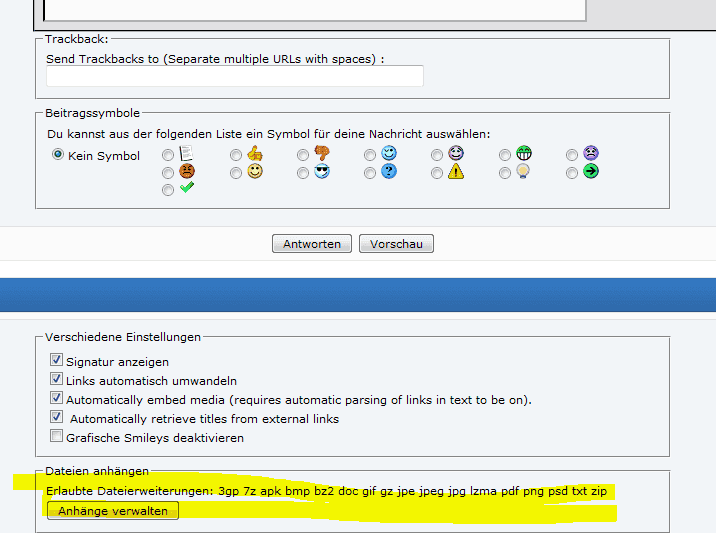Image resolution: width=716 pixels, height=533 pixels.
Task: Click the Trackback group heading
Action: click(x=77, y=39)
